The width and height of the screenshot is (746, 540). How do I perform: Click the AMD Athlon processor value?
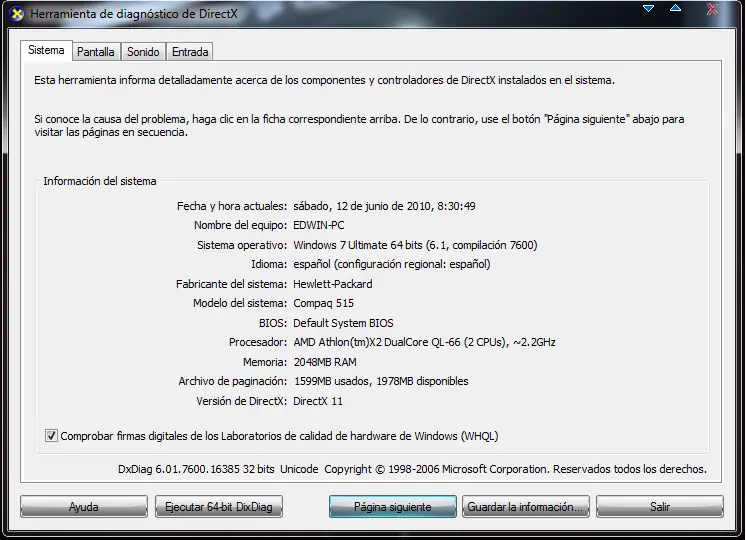coord(424,342)
